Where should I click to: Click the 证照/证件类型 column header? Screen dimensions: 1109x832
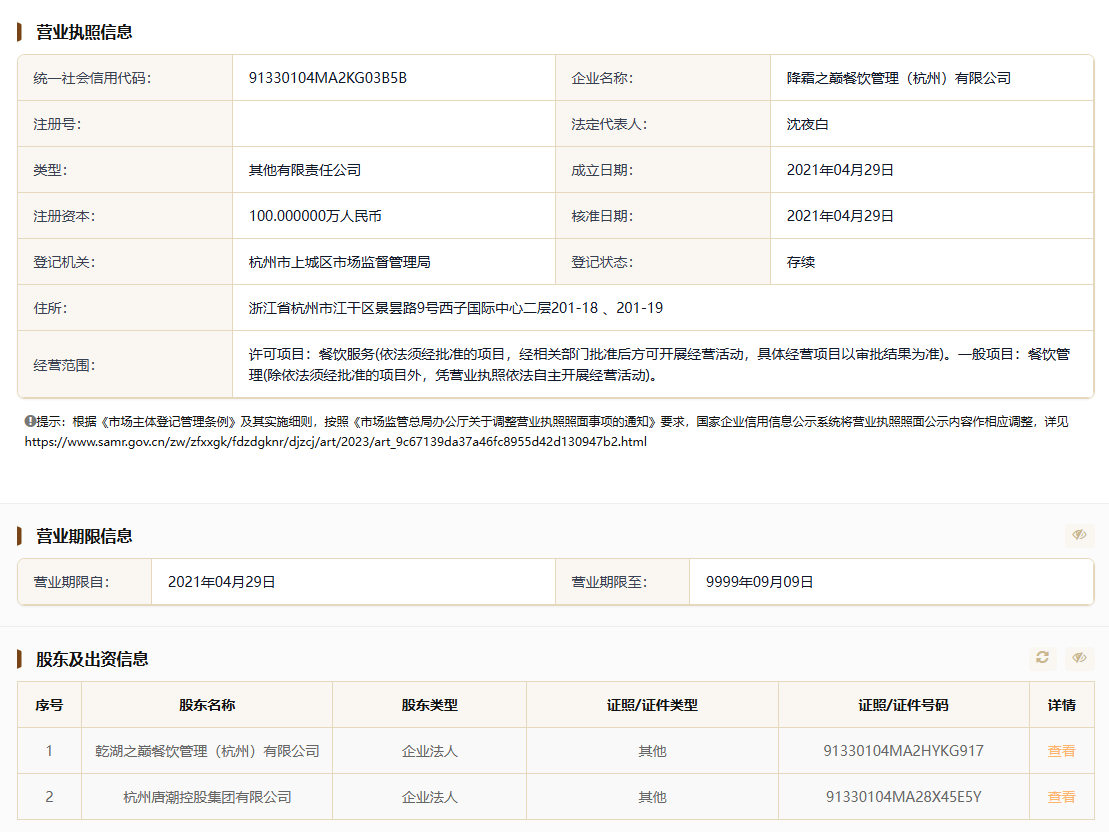pyautogui.click(x=652, y=705)
